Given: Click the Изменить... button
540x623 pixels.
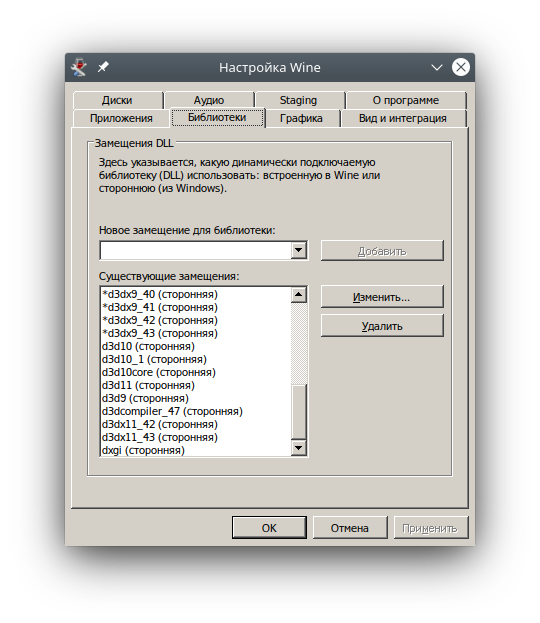Looking at the screenshot, I should [x=382, y=297].
